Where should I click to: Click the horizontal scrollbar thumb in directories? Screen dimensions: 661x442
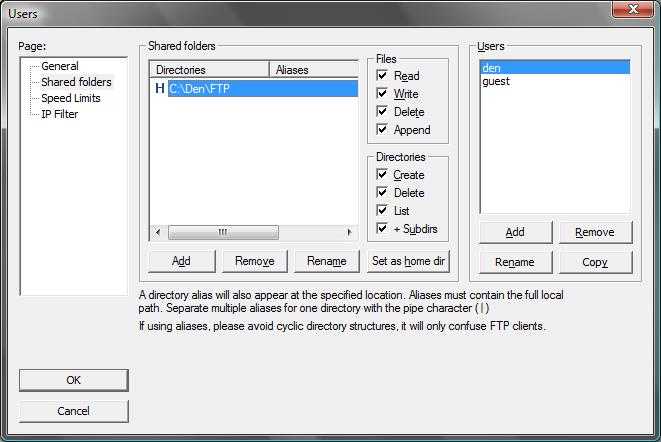[x=223, y=232]
